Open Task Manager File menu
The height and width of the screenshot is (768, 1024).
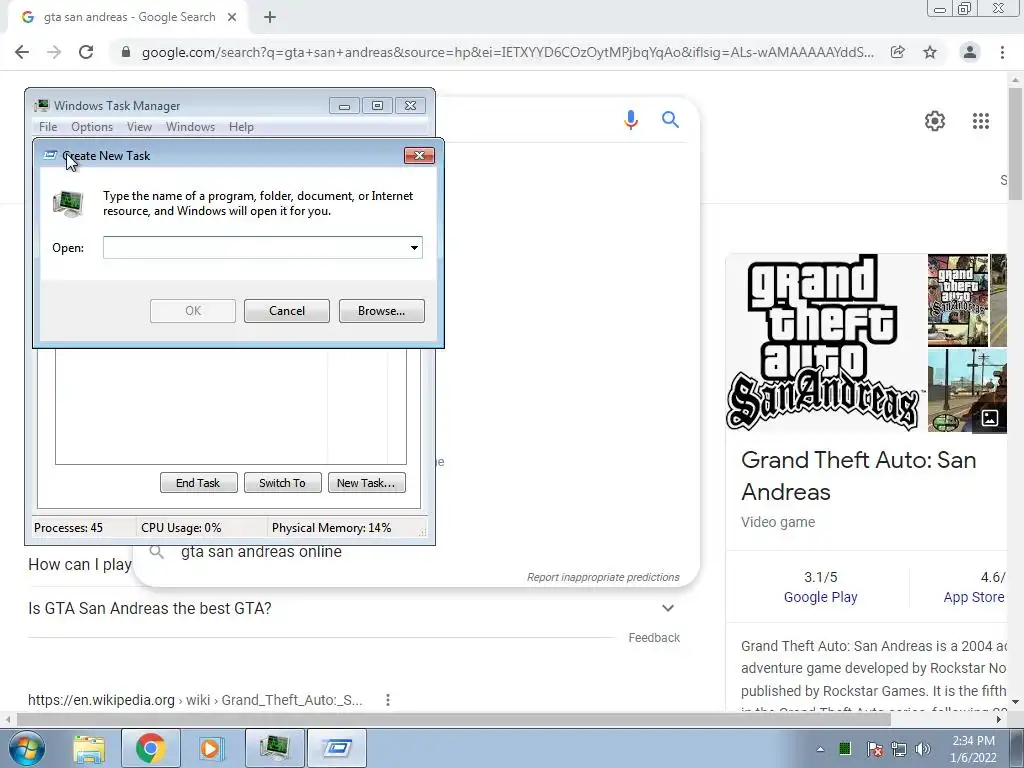(48, 127)
